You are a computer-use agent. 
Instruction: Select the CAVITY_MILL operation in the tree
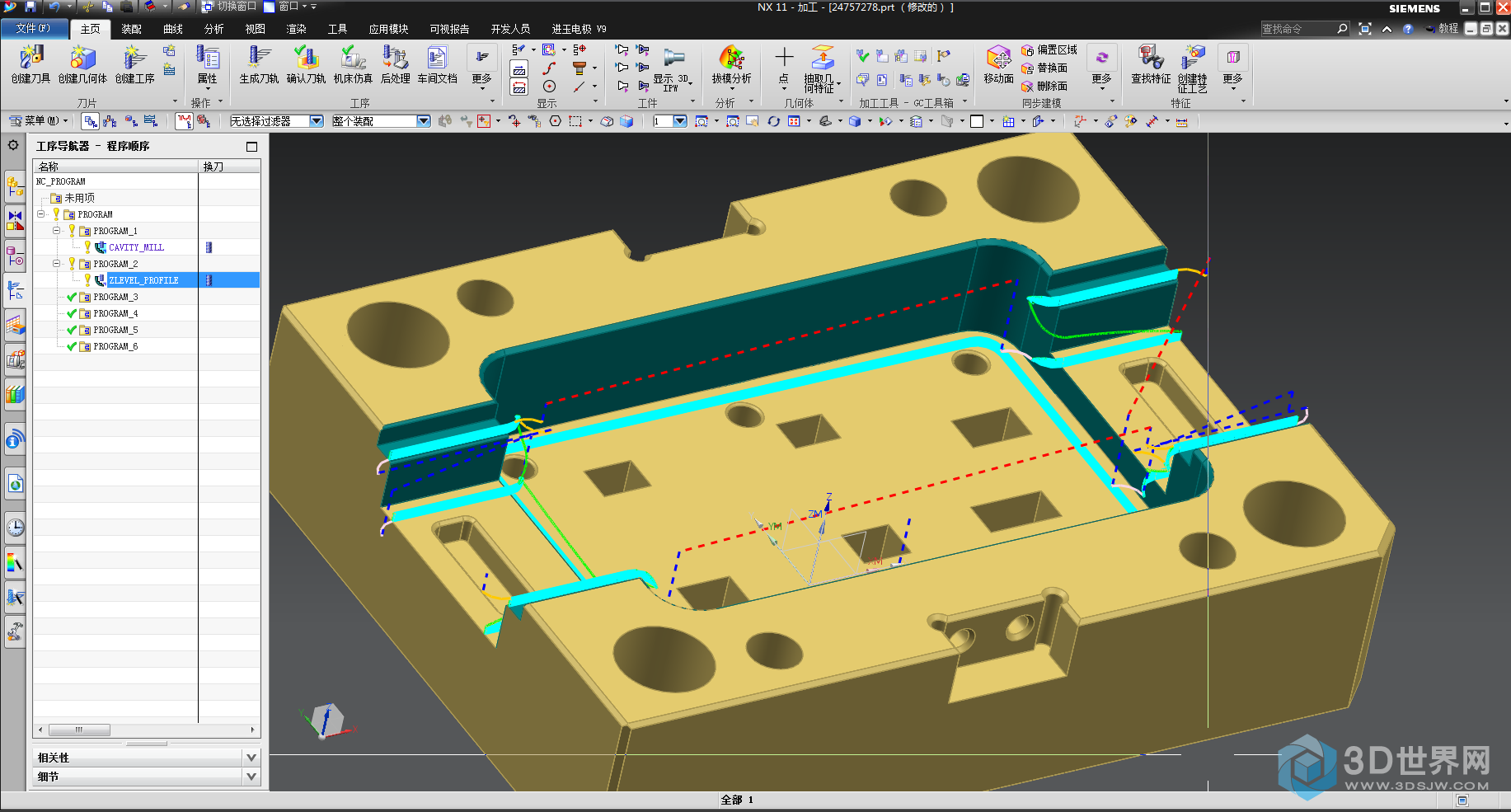[x=136, y=247]
